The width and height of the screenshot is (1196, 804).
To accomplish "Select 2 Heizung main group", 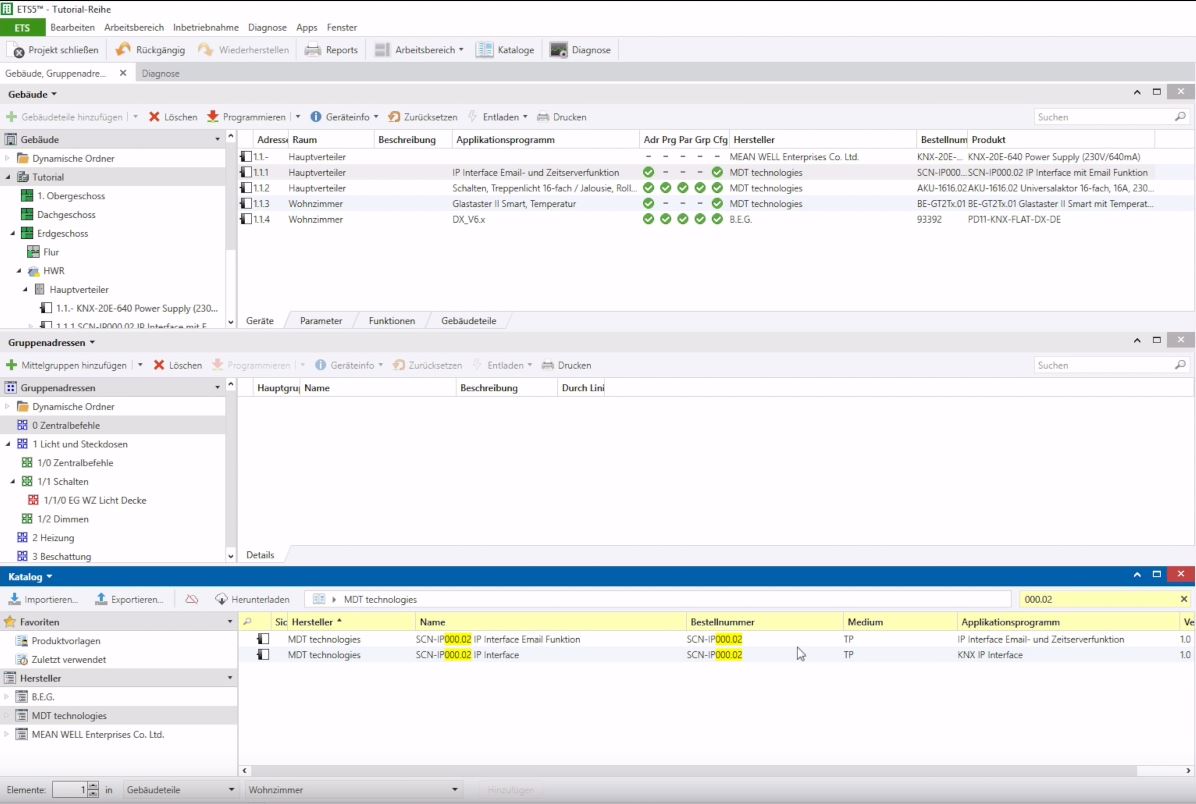I will click(x=53, y=538).
